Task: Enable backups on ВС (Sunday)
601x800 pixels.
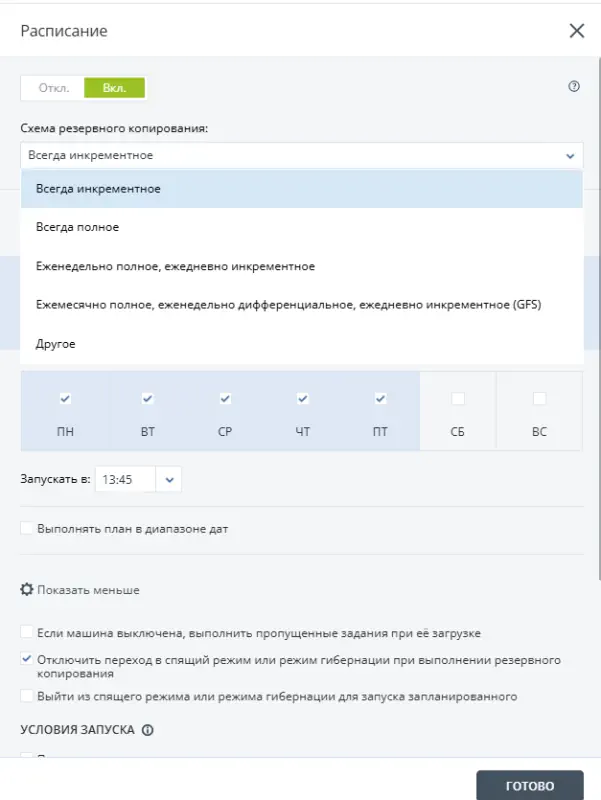Action: click(x=538, y=396)
